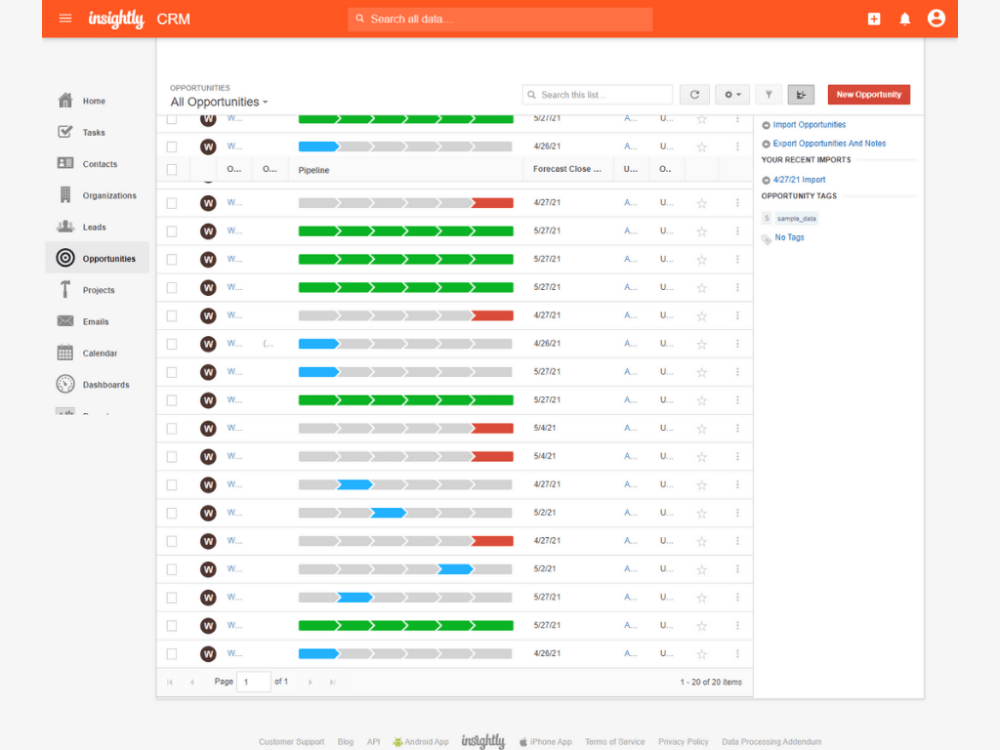The image size is (1000, 750).
Task: Check row with first-stage blue pipeline dated 5/27/21
Action: [172, 372]
